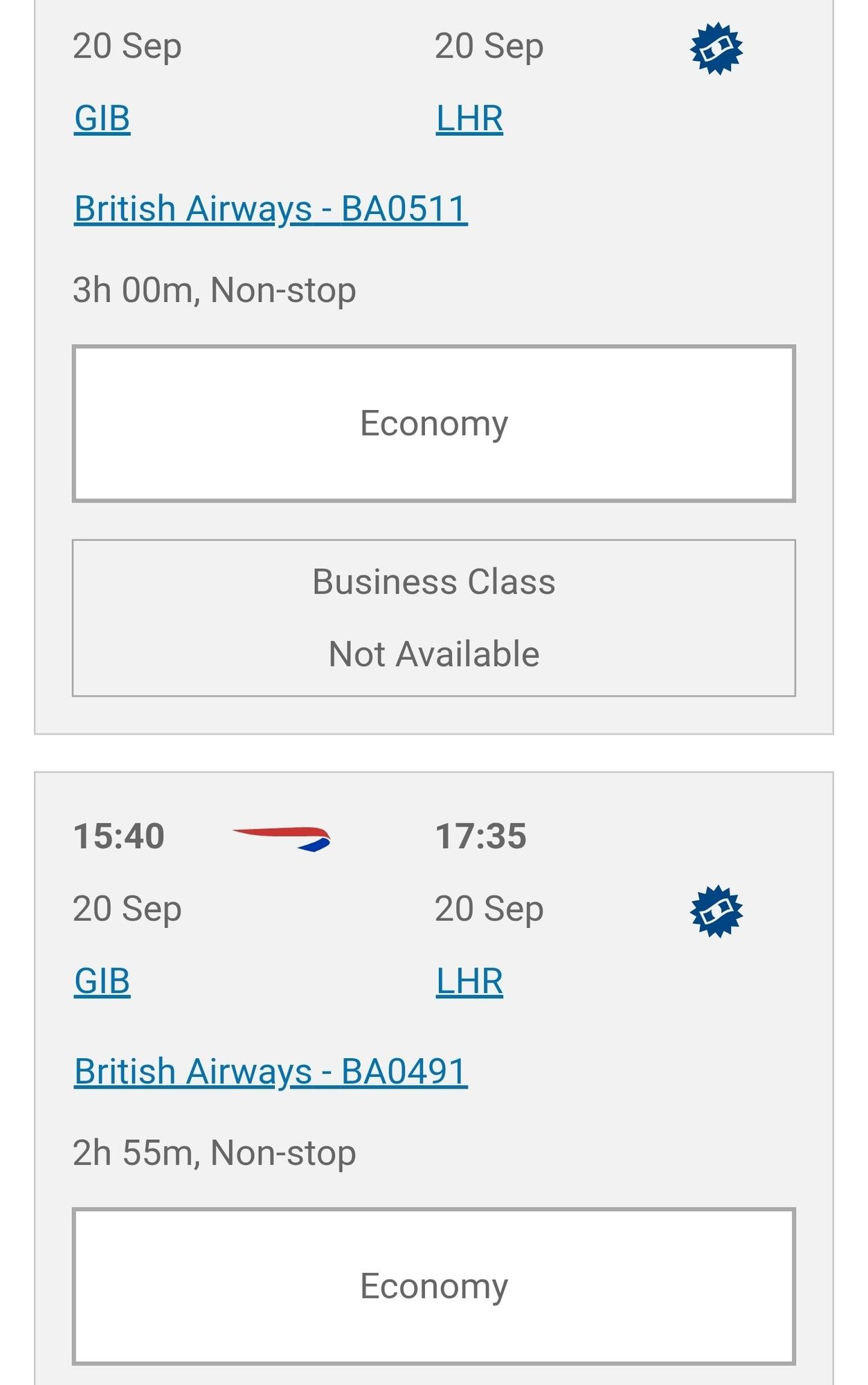Screen dimensions: 868x1385
Task: Tap the blue ticket badge icon for flight BA0491
Action: 716,911
